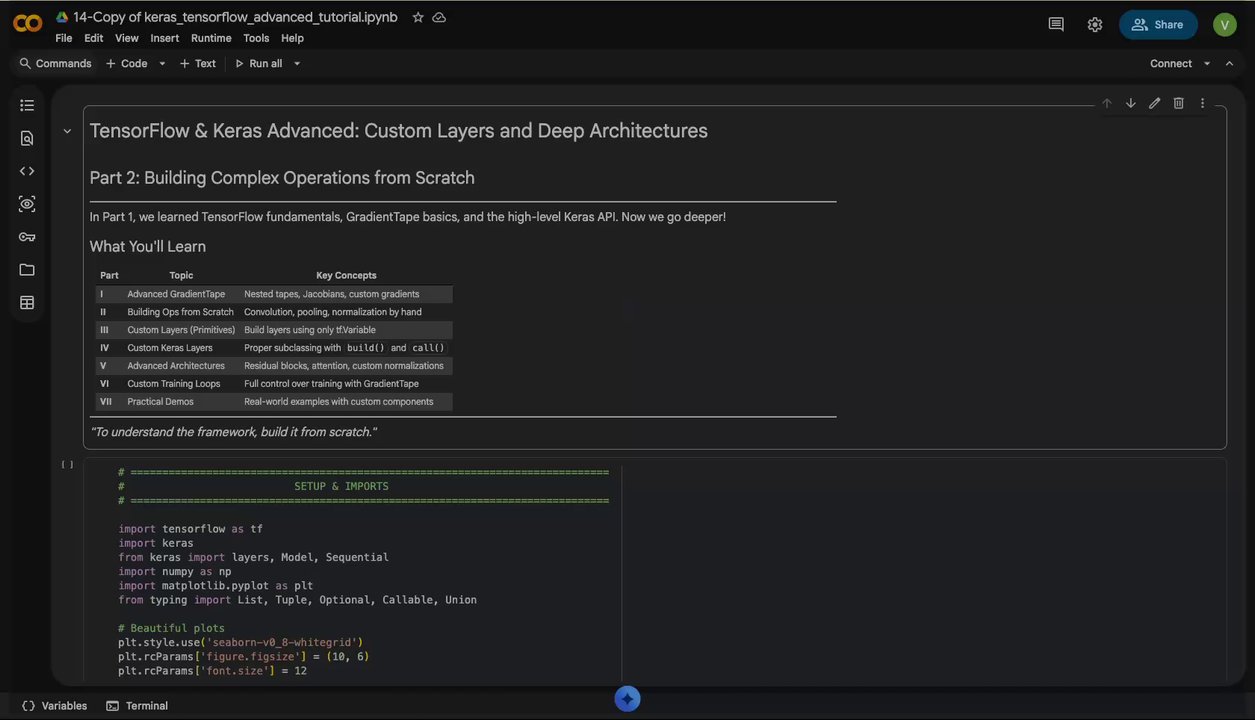Click the Share button

tap(1158, 25)
